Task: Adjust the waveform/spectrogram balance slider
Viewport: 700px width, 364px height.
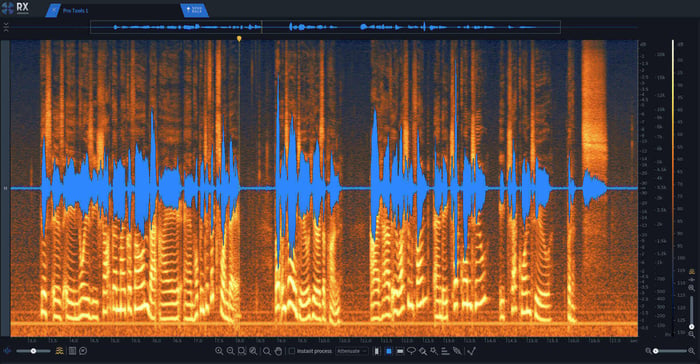Action: coord(33,351)
